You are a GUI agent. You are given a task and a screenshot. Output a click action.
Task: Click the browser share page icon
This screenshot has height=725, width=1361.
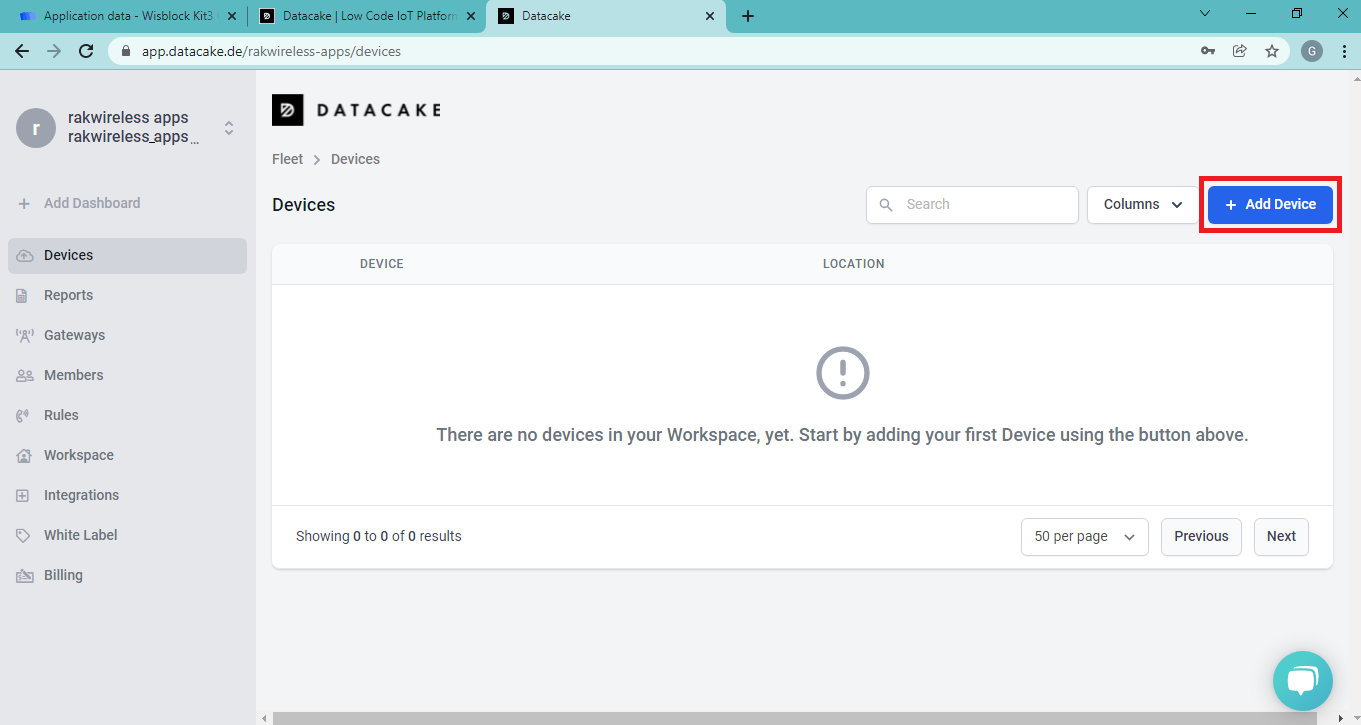(x=1240, y=51)
